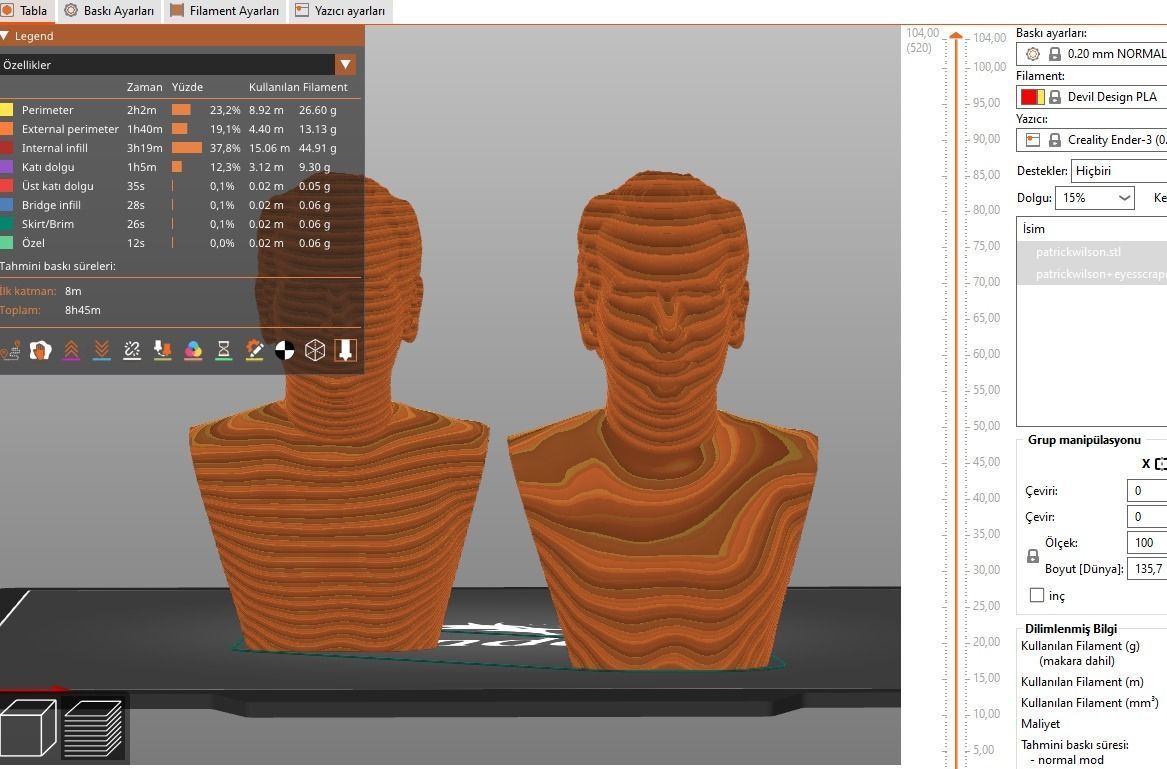The width and height of the screenshot is (1167, 769).
Task: Toggle tool marker nozzle icon
Action: click(x=345, y=350)
